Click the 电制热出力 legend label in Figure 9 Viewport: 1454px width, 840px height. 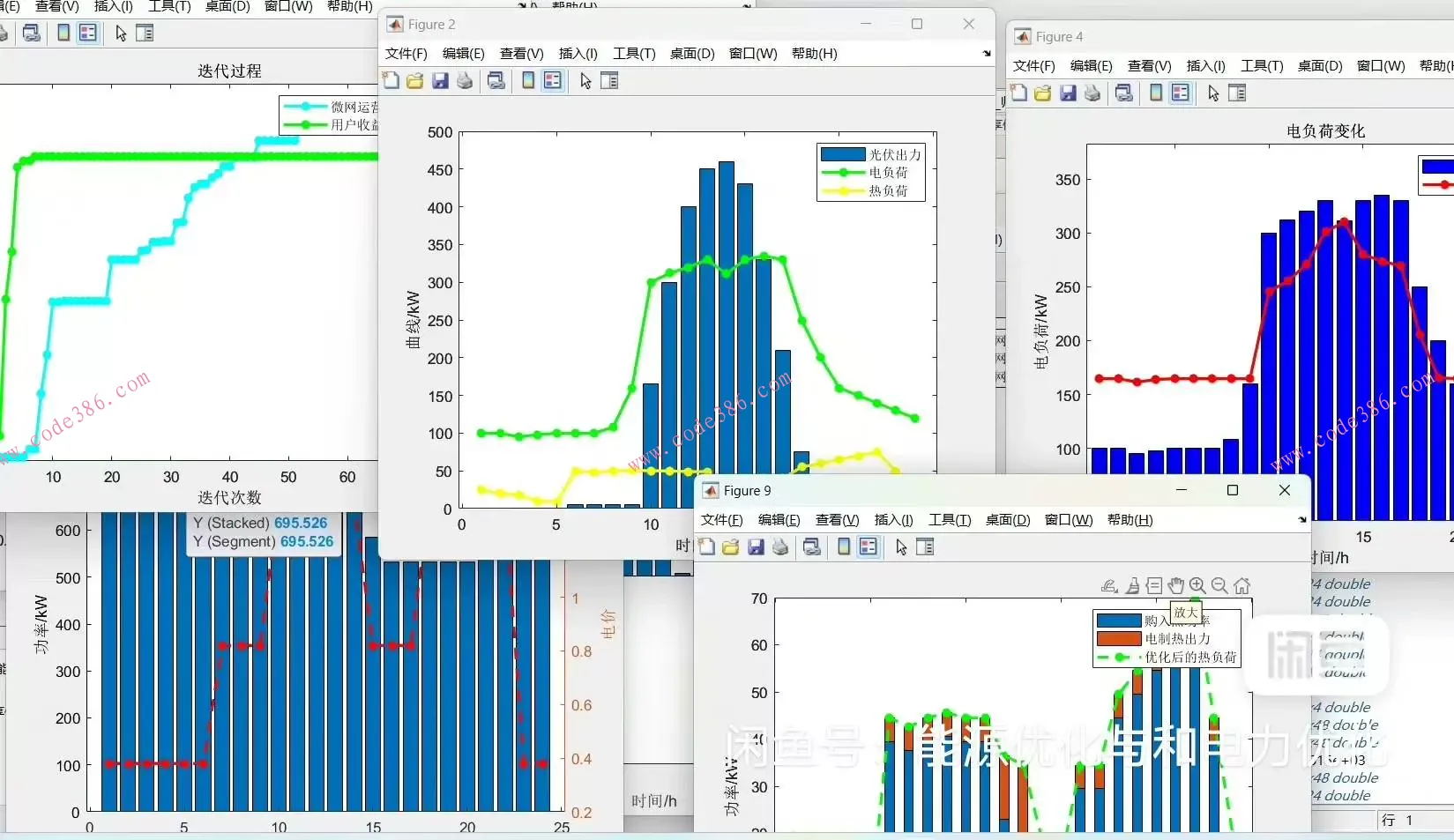pos(1177,639)
